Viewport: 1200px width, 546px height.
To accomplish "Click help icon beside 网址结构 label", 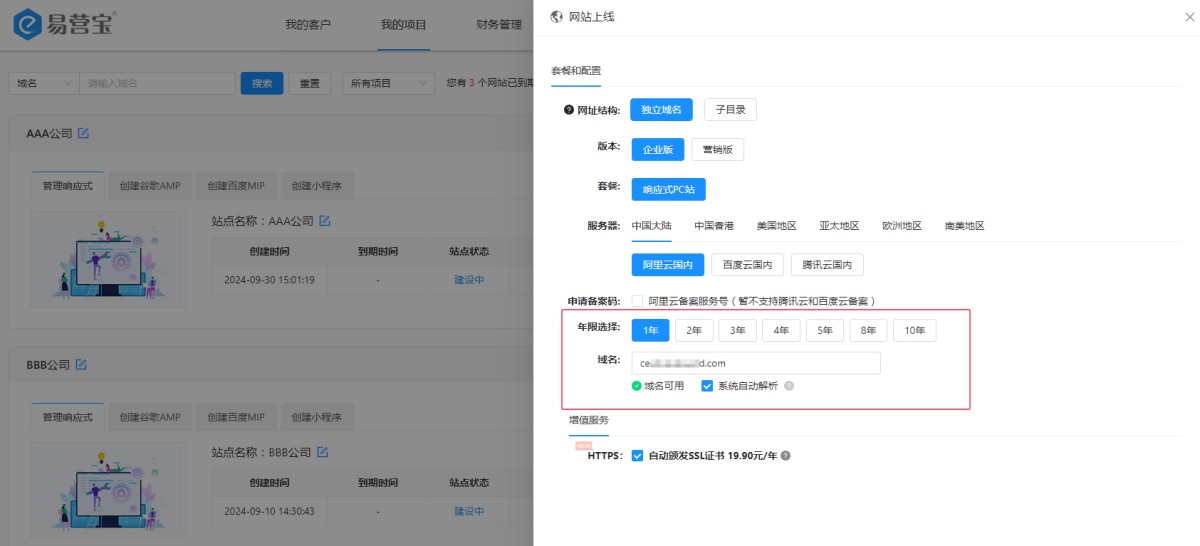I will 569,110.
